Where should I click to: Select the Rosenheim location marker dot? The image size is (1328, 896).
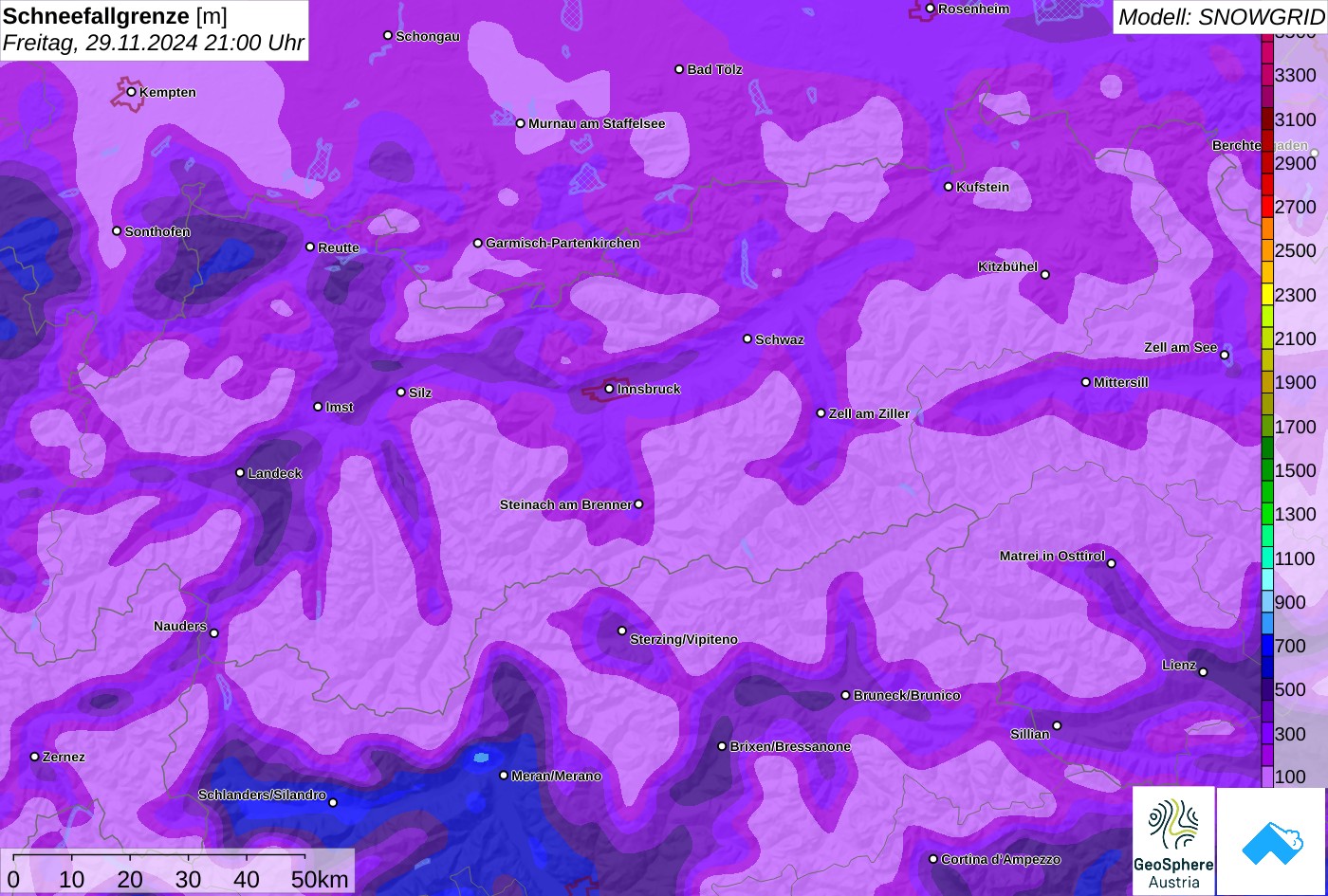click(x=930, y=9)
